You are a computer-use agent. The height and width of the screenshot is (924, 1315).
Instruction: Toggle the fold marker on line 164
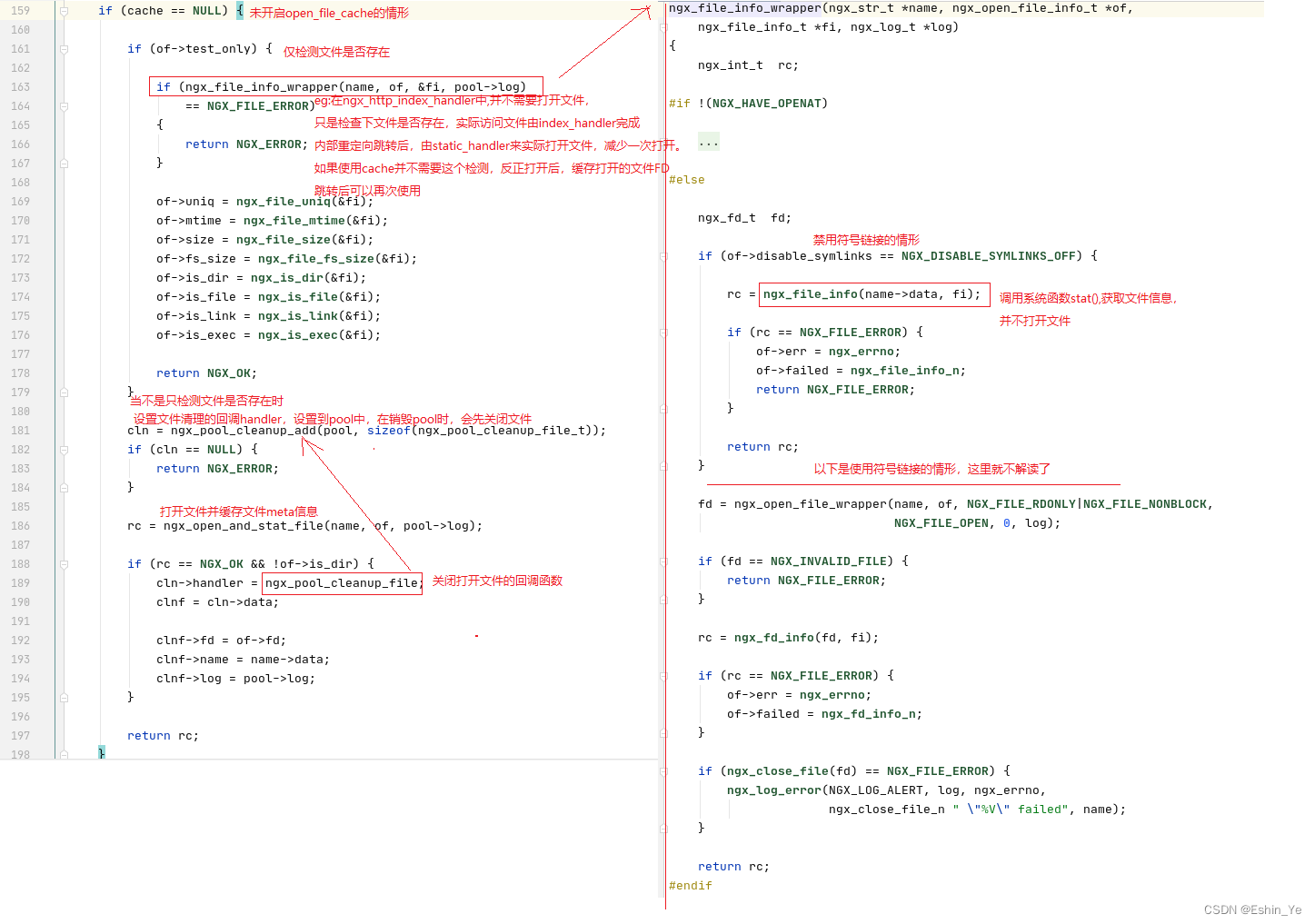coord(64,106)
